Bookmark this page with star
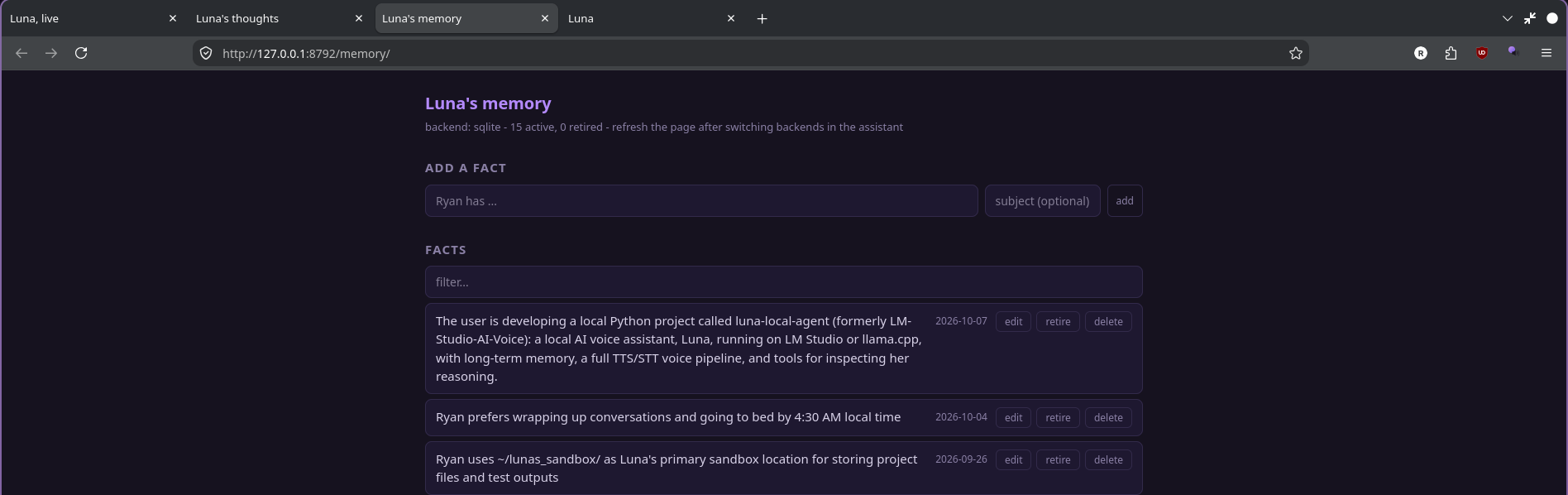Image resolution: width=1568 pixels, height=495 pixels. coord(1296,53)
